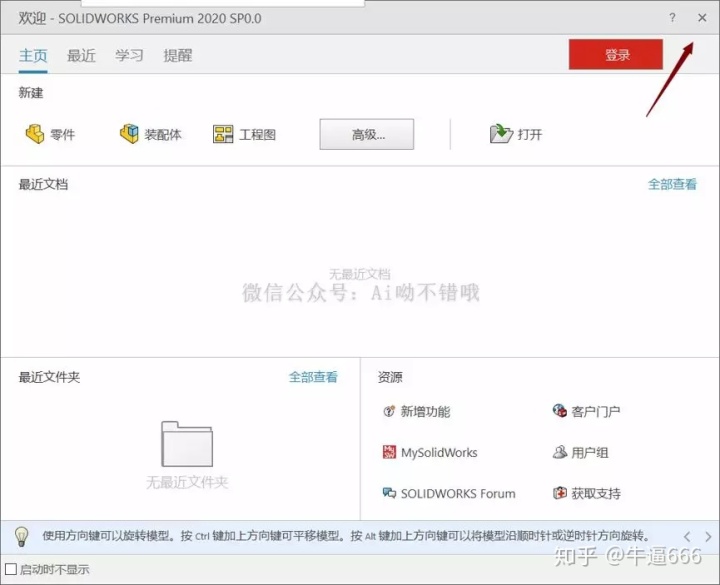Open the MySolidWorks resource
This screenshot has height=585, width=720.
point(430,453)
